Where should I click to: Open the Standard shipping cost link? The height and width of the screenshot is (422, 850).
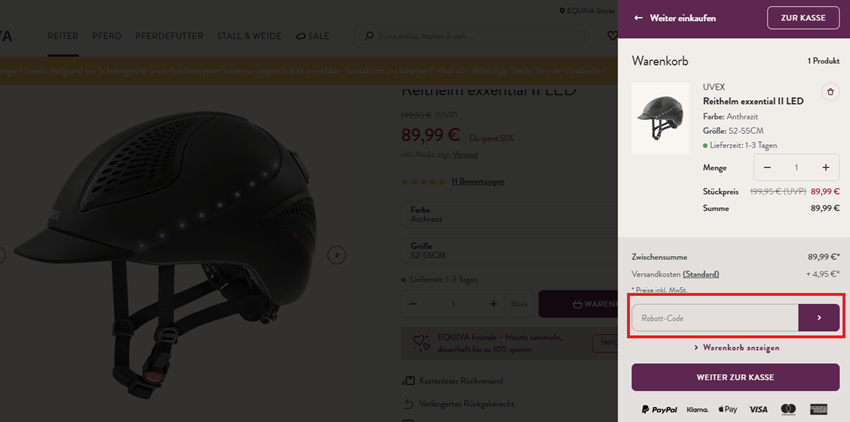point(700,274)
